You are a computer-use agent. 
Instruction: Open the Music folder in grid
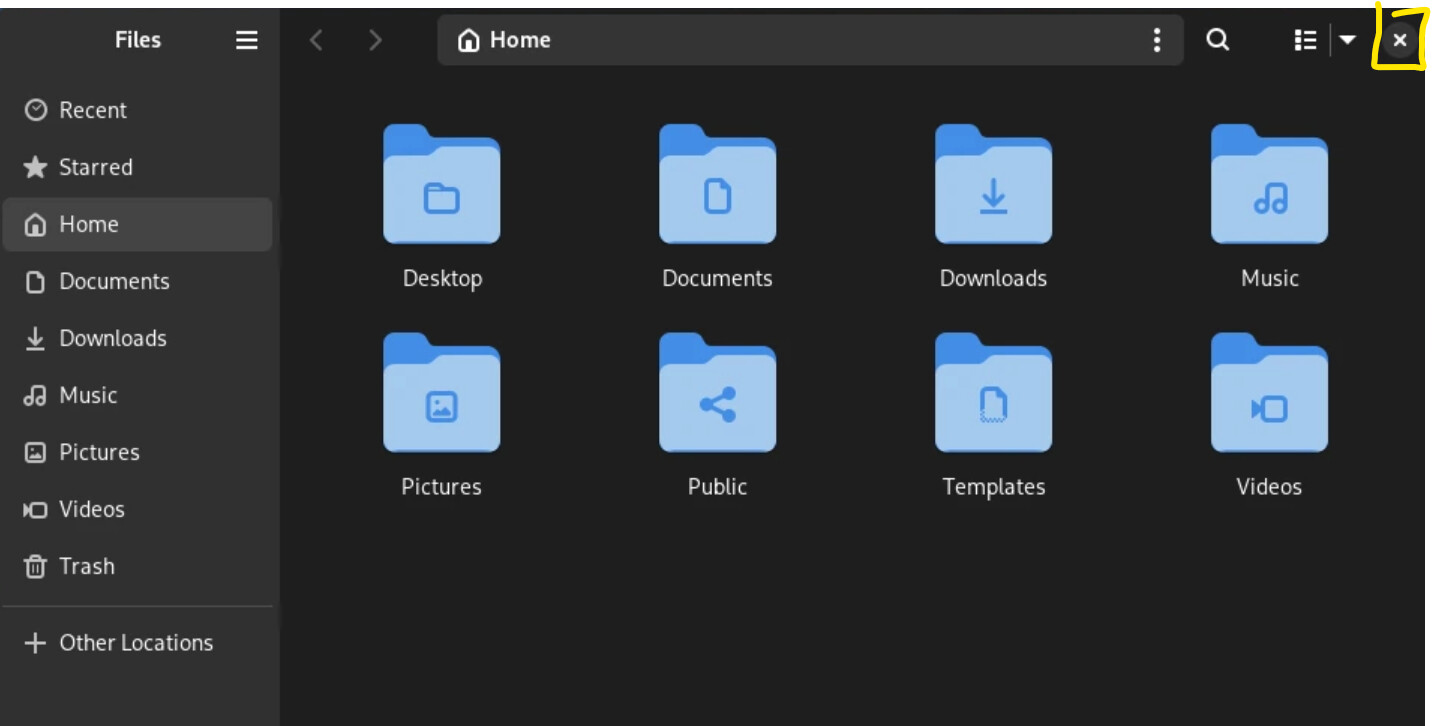pos(1269,186)
